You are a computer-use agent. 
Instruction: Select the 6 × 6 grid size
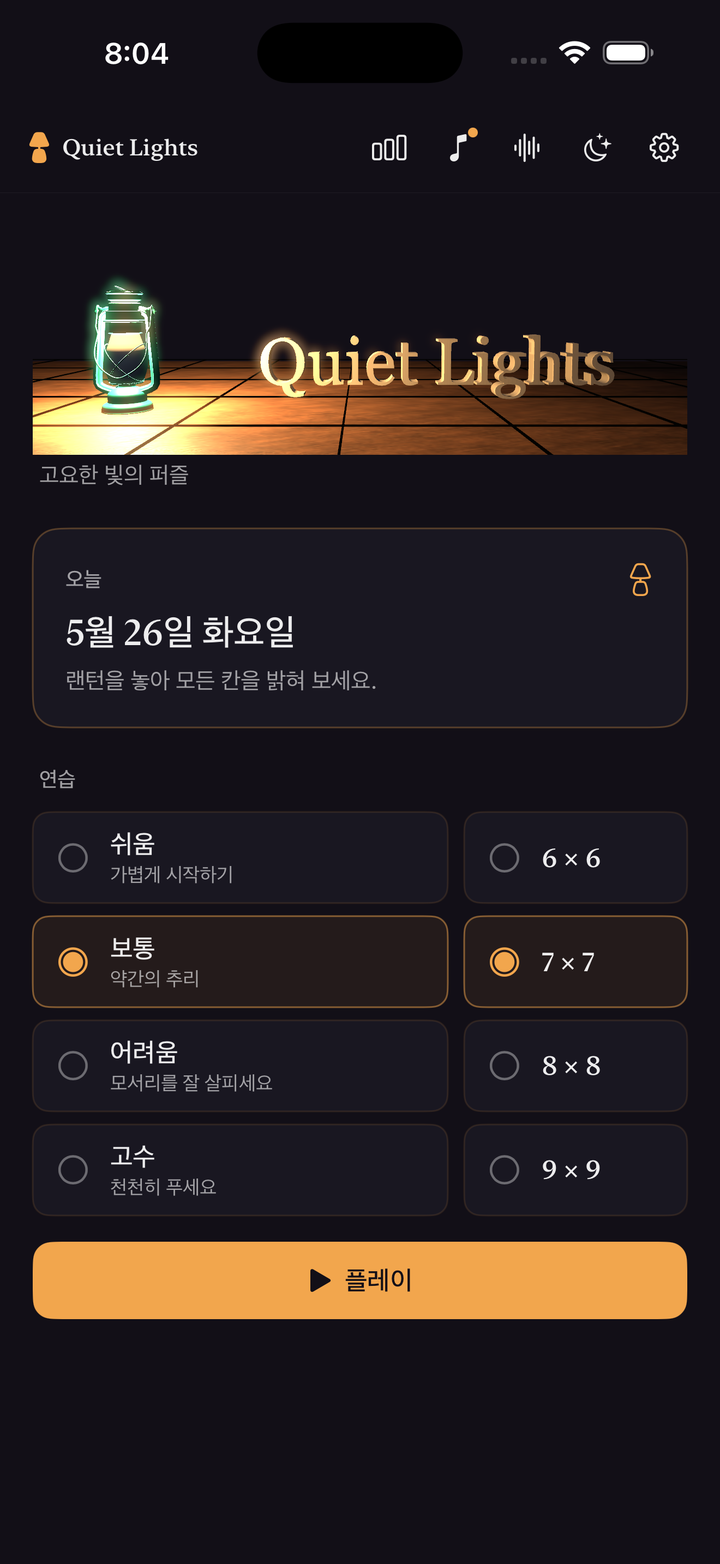[576, 858]
